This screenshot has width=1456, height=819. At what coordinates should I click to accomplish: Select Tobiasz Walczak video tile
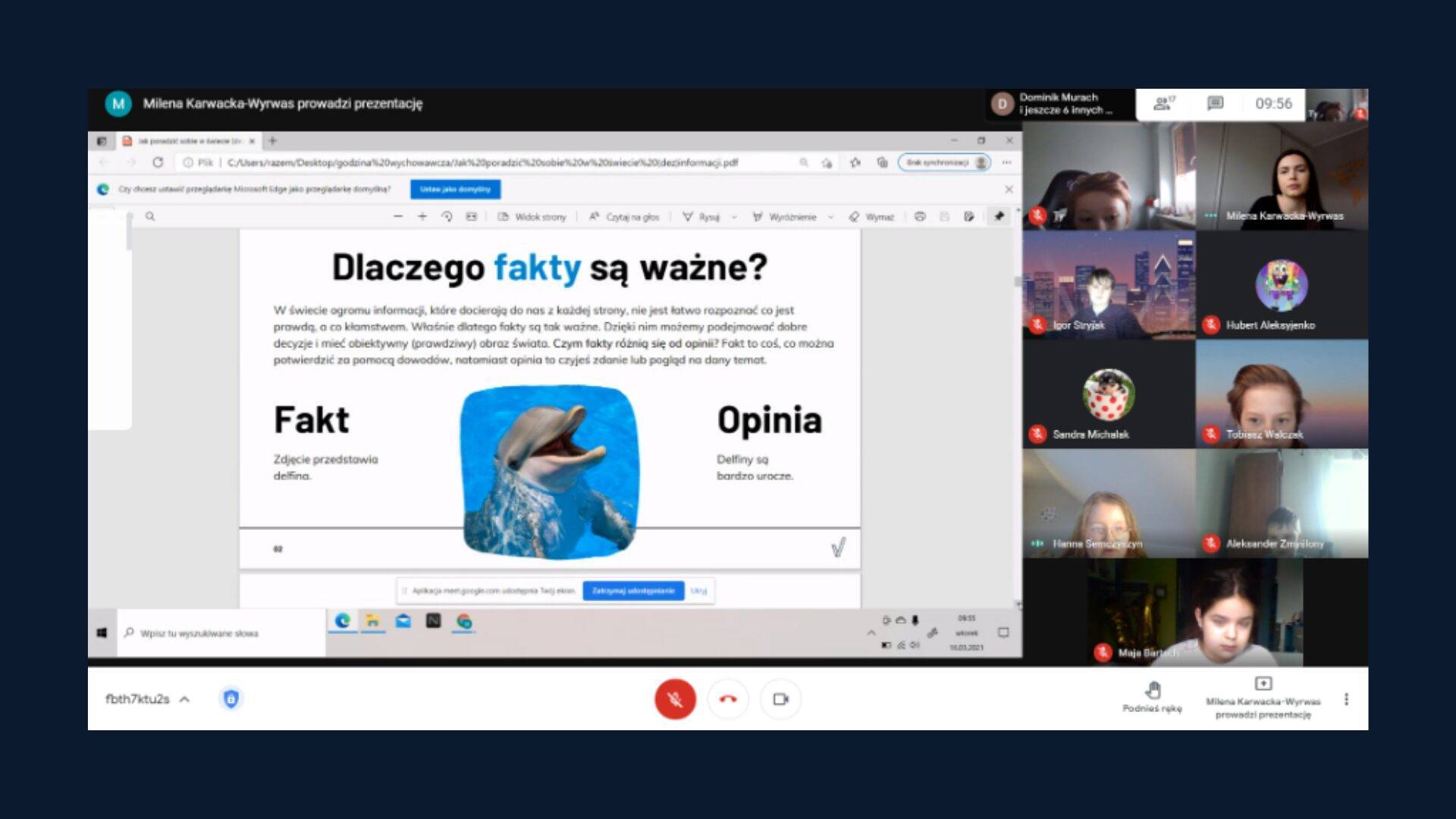[x=1282, y=394]
